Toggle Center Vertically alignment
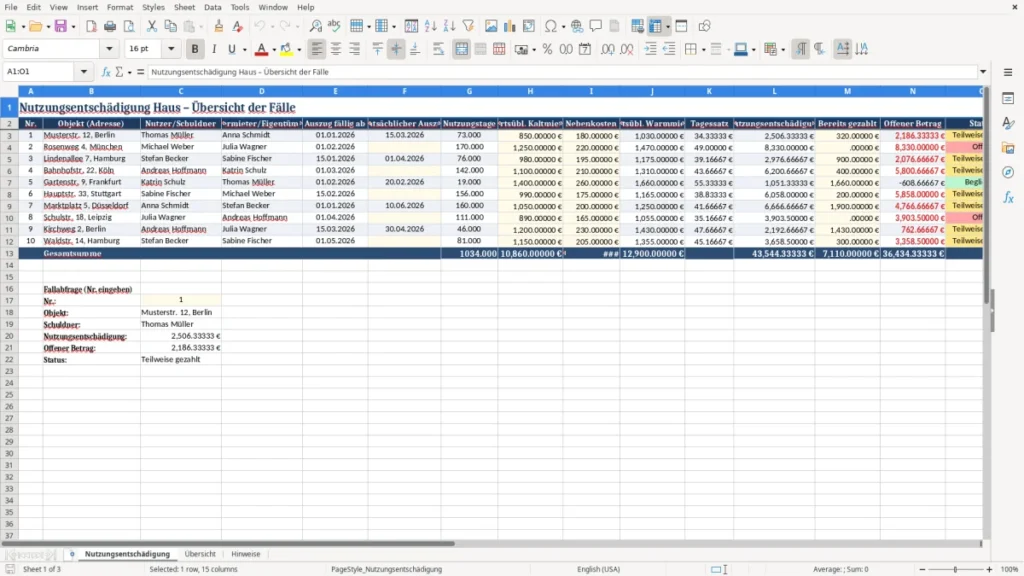1024x576 pixels. click(x=396, y=49)
